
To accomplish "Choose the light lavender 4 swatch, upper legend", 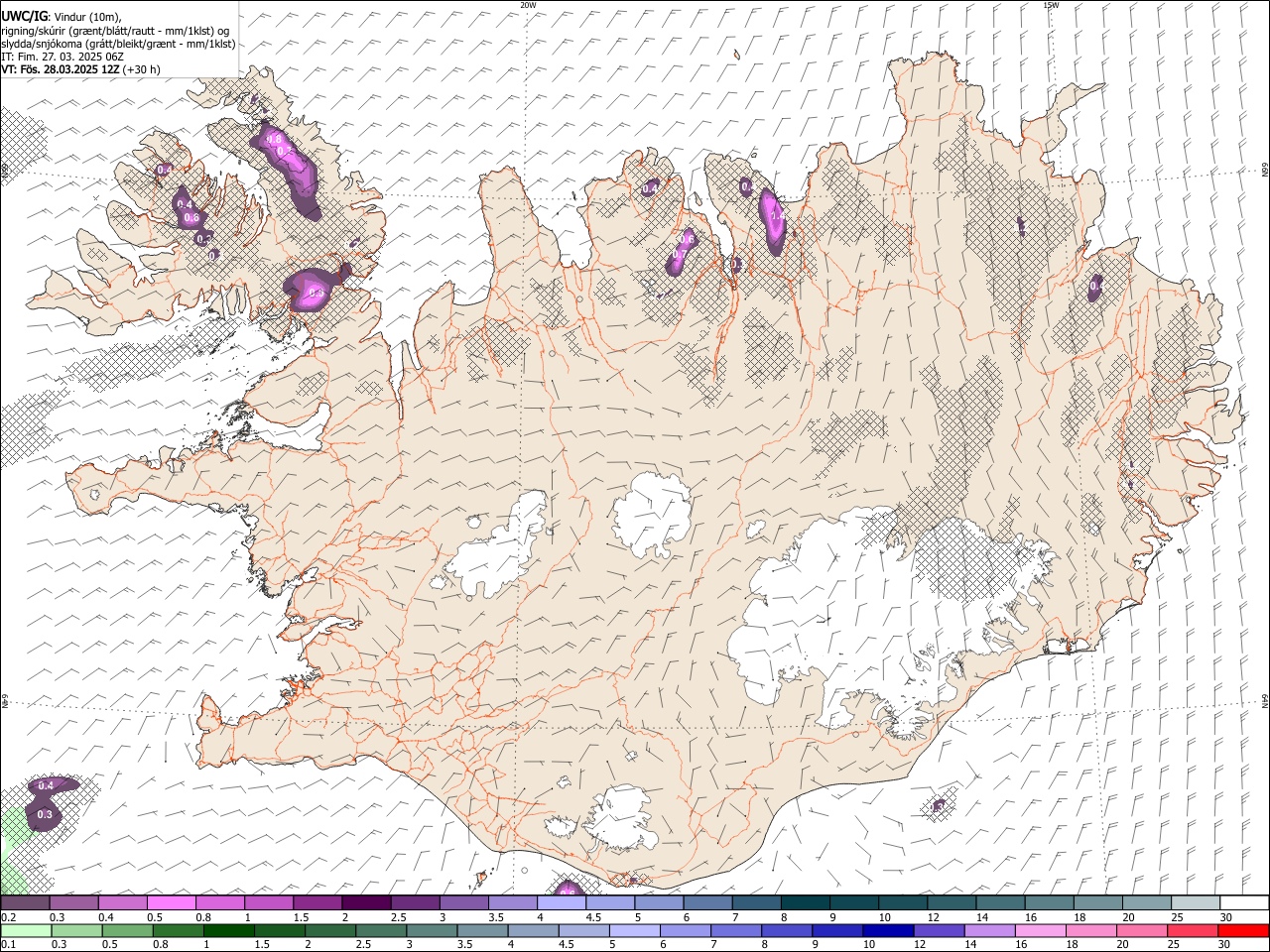I will click(x=561, y=902).
